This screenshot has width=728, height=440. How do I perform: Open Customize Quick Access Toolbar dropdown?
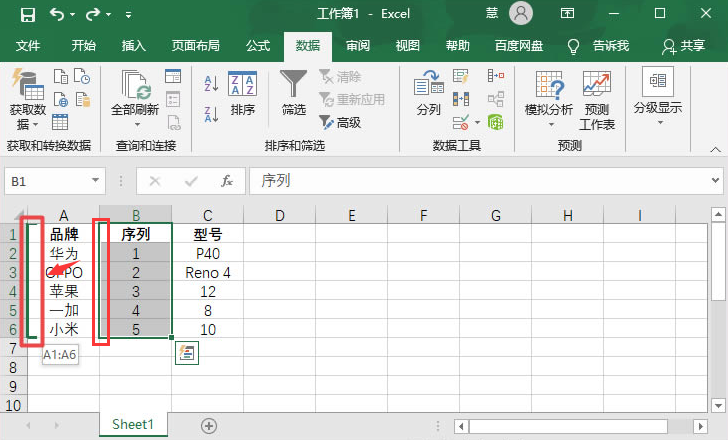pos(129,15)
